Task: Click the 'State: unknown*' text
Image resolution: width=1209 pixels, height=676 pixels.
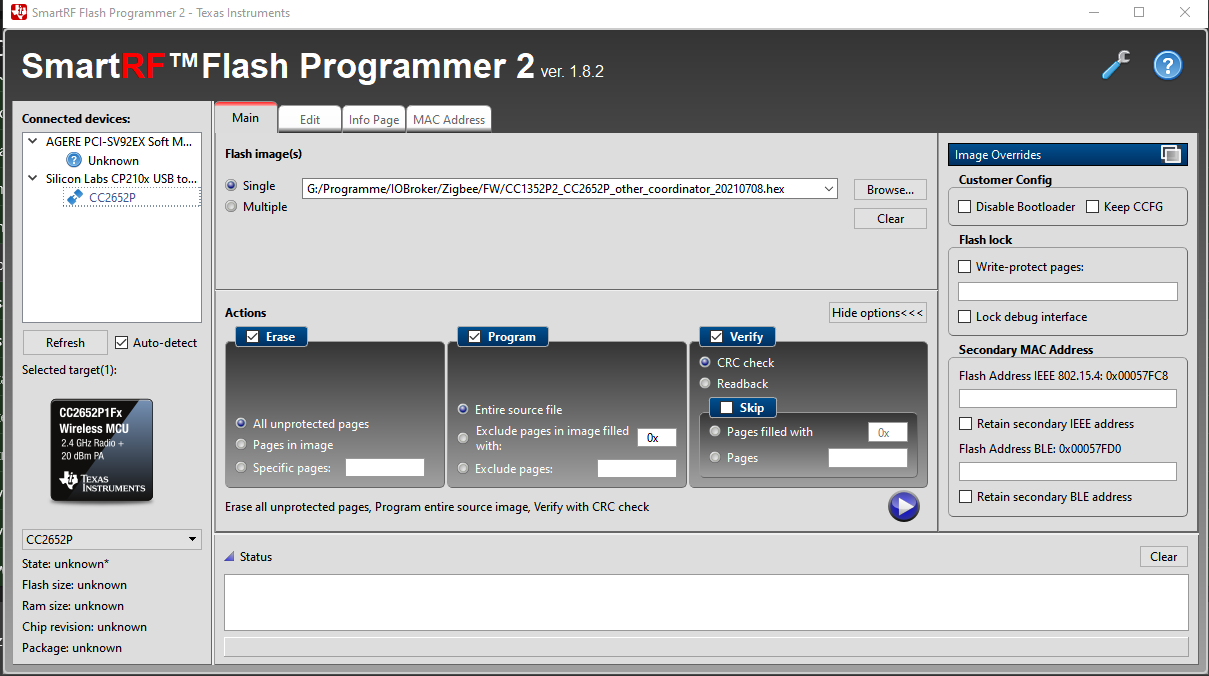Action: click(66, 564)
